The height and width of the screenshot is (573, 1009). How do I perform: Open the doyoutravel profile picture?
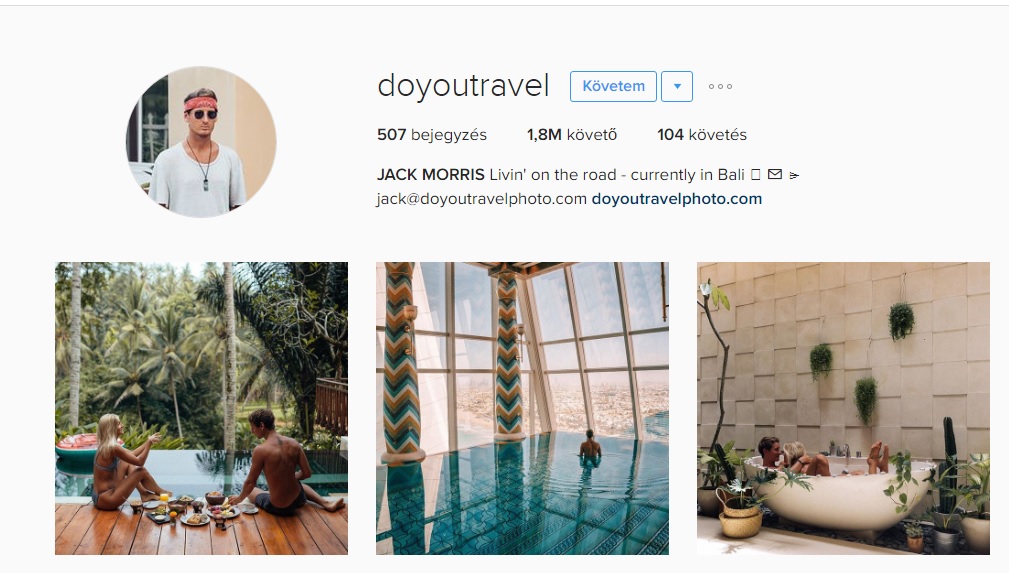pyautogui.click(x=201, y=142)
